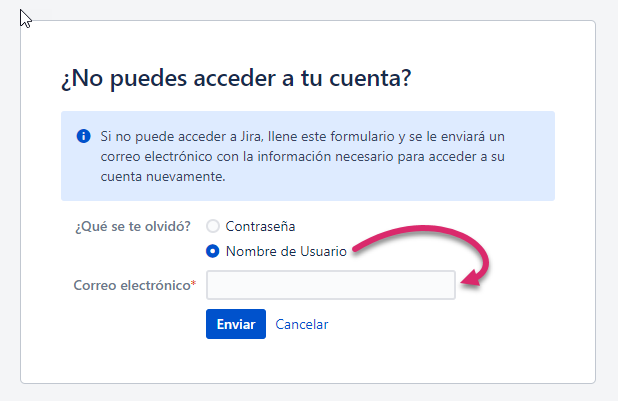Screen dimensions: 618x401
Task: Click the ¿Qué se te olvidó? label
Action: click(x=133, y=226)
